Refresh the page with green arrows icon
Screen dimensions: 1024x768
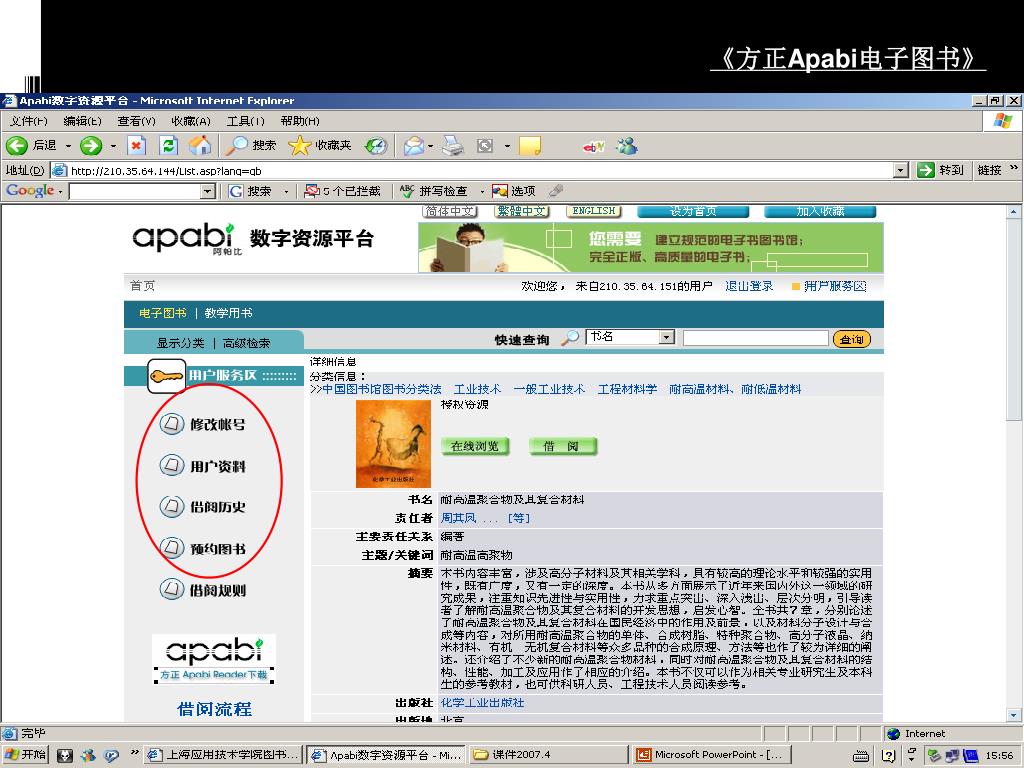click(x=168, y=145)
